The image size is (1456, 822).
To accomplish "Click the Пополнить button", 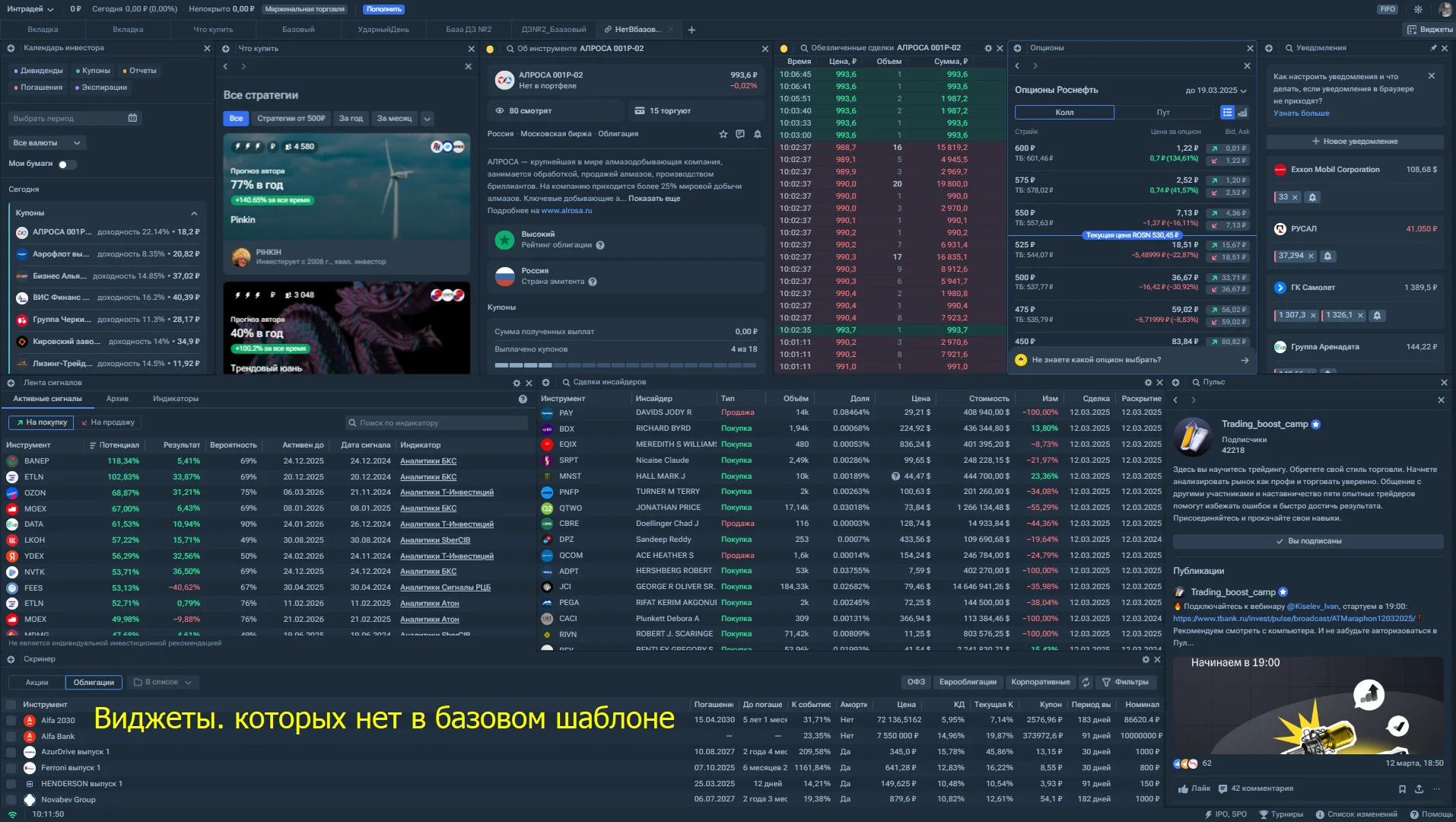I will coord(383,9).
